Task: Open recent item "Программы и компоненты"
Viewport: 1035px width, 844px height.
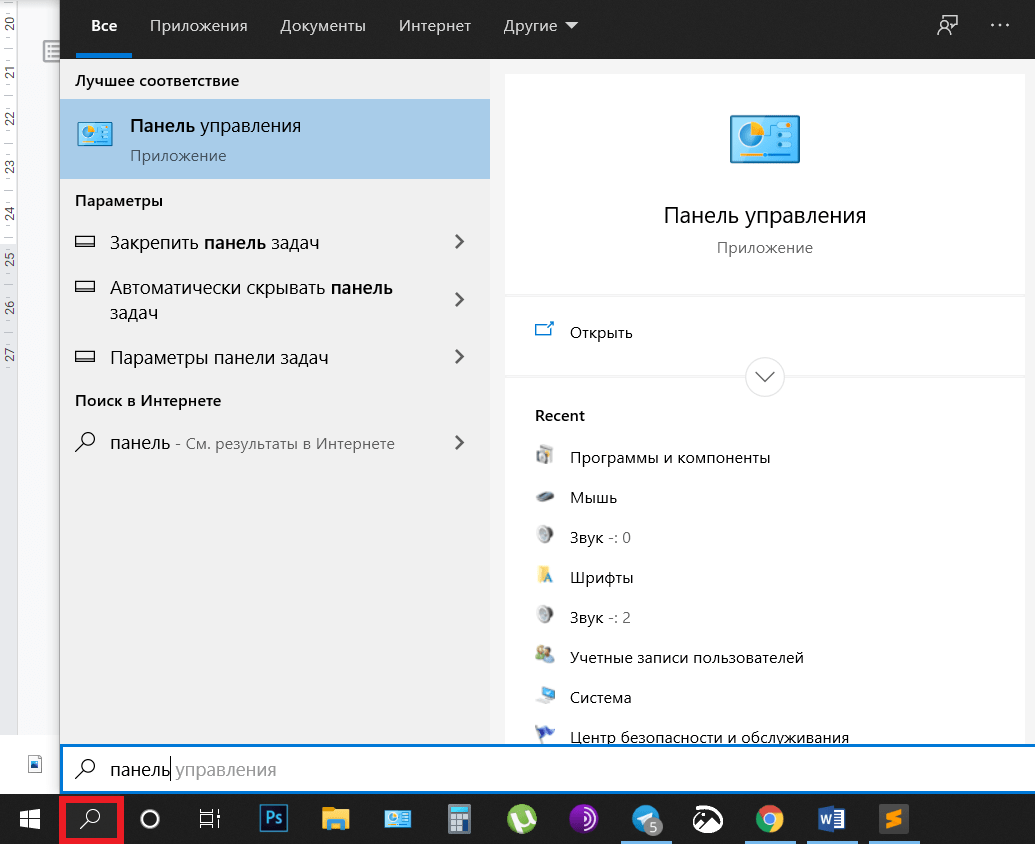Action: pos(669,457)
